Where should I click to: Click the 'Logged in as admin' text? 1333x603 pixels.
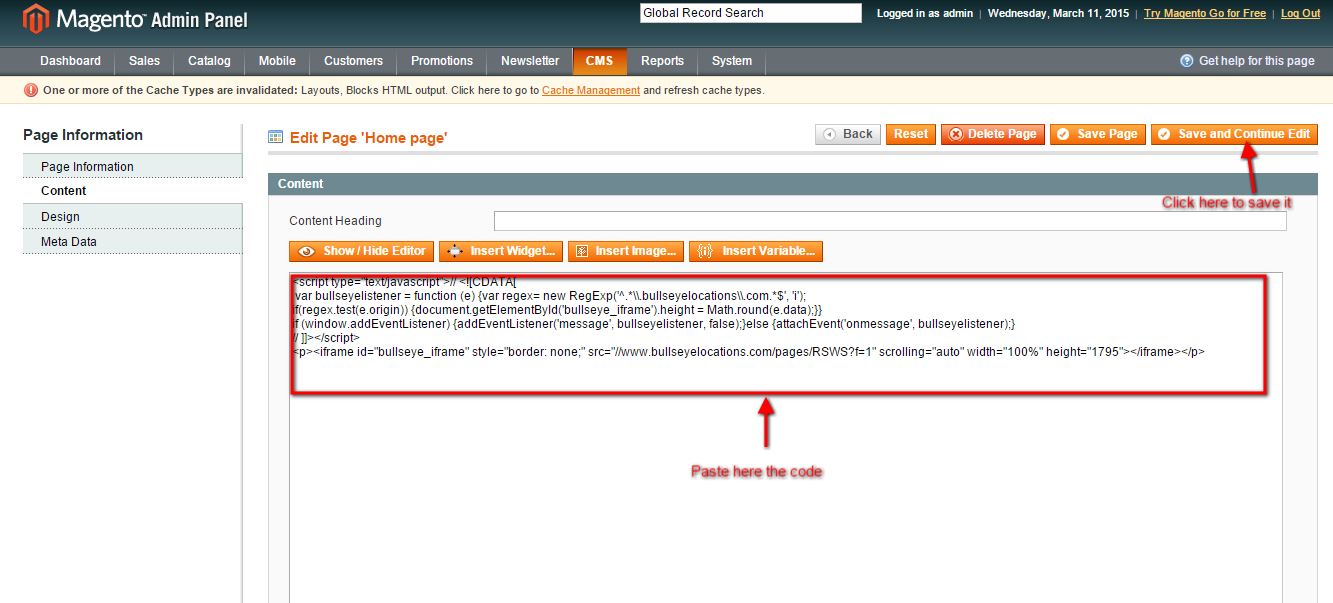coord(926,13)
